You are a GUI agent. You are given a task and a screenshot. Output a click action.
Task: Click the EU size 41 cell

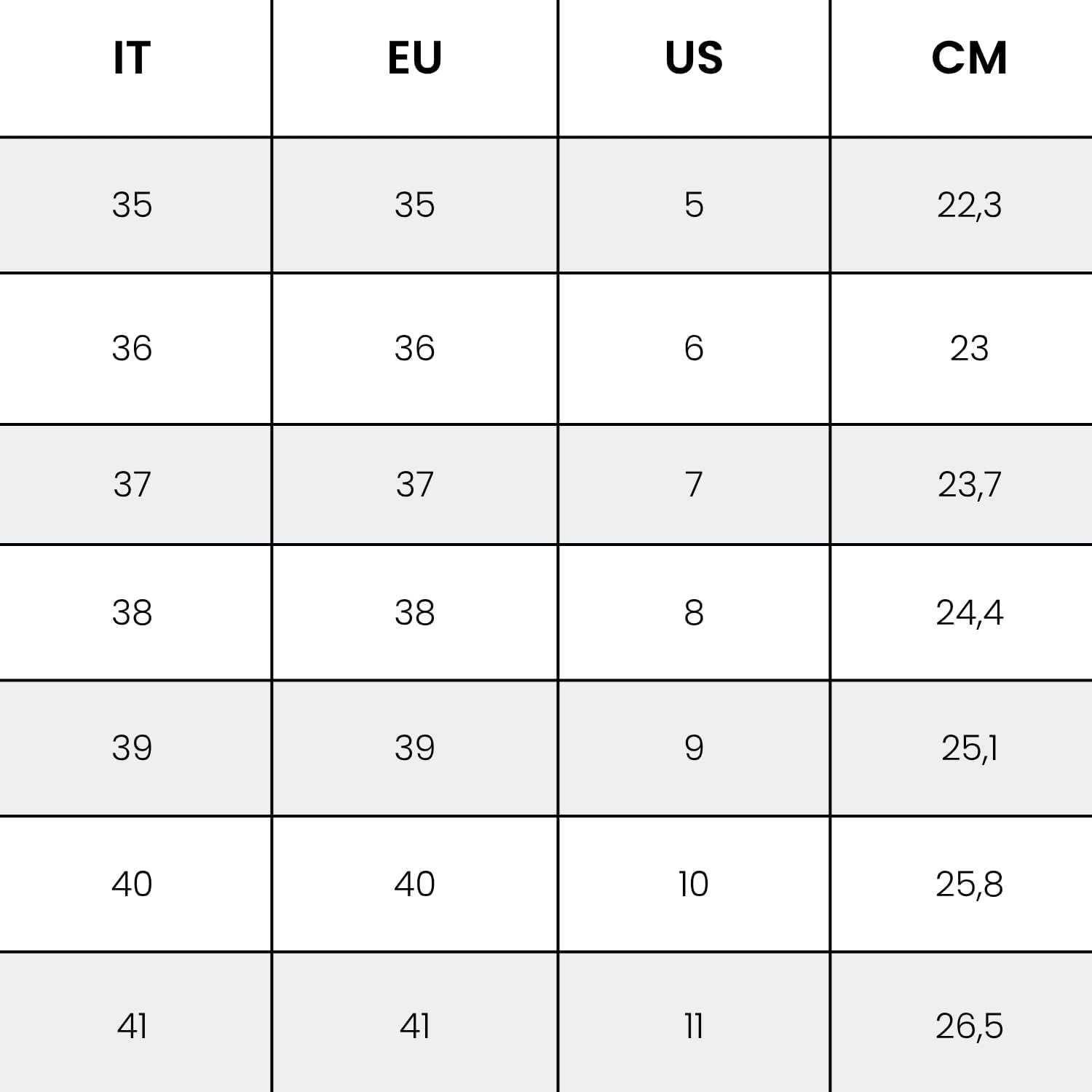[415, 1023]
